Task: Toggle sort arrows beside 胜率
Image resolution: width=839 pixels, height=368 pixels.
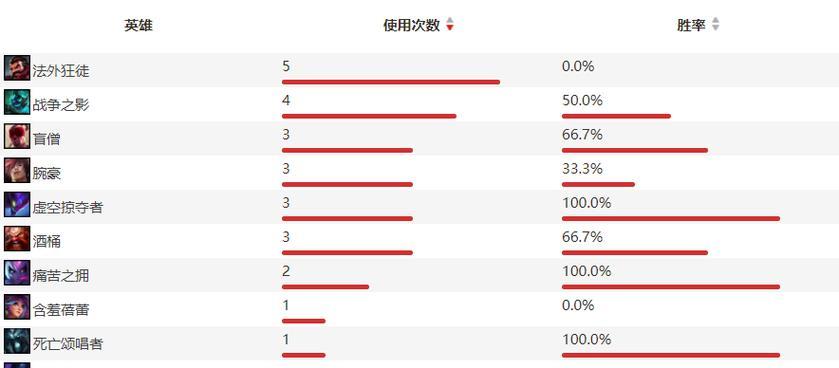Action: point(715,25)
